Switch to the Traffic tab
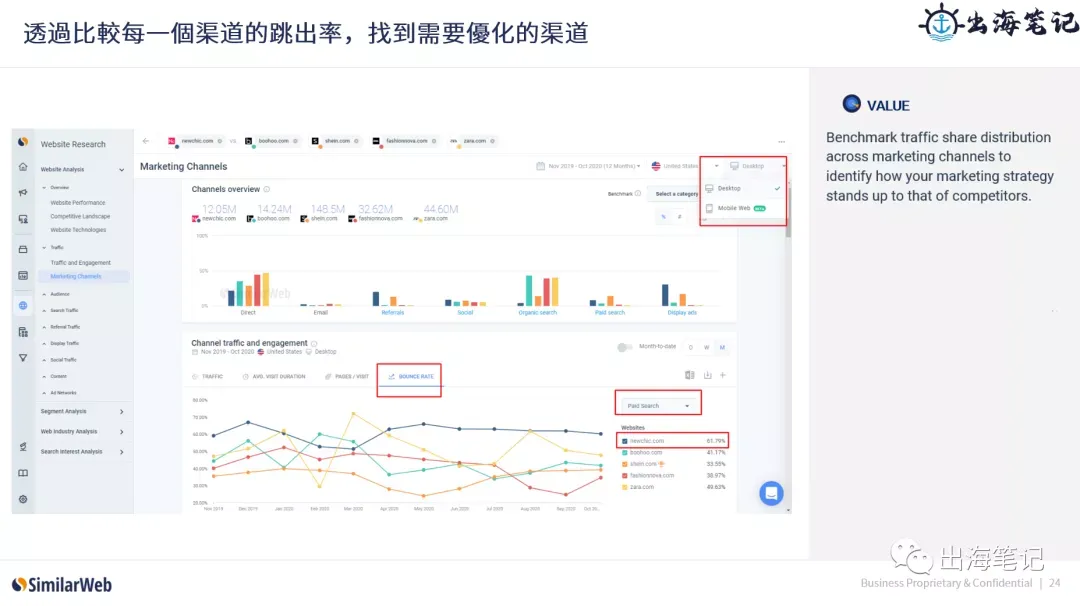 pos(207,377)
